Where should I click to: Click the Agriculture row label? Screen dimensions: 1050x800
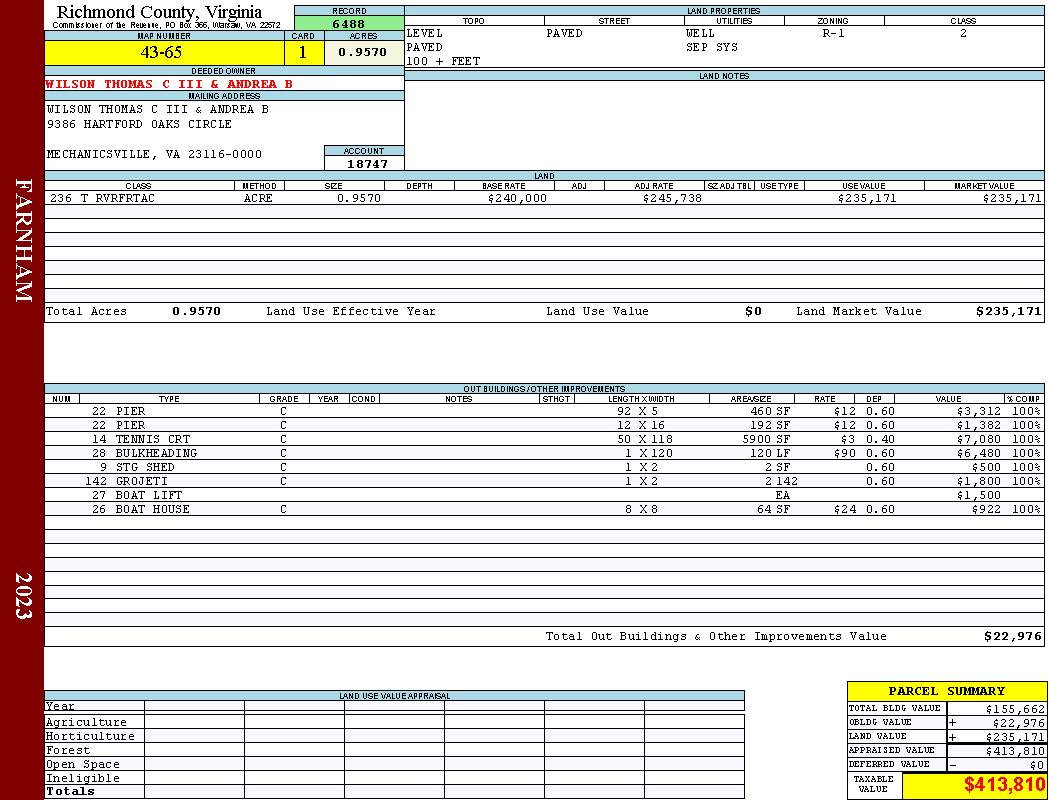pyautogui.click(x=86, y=722)
